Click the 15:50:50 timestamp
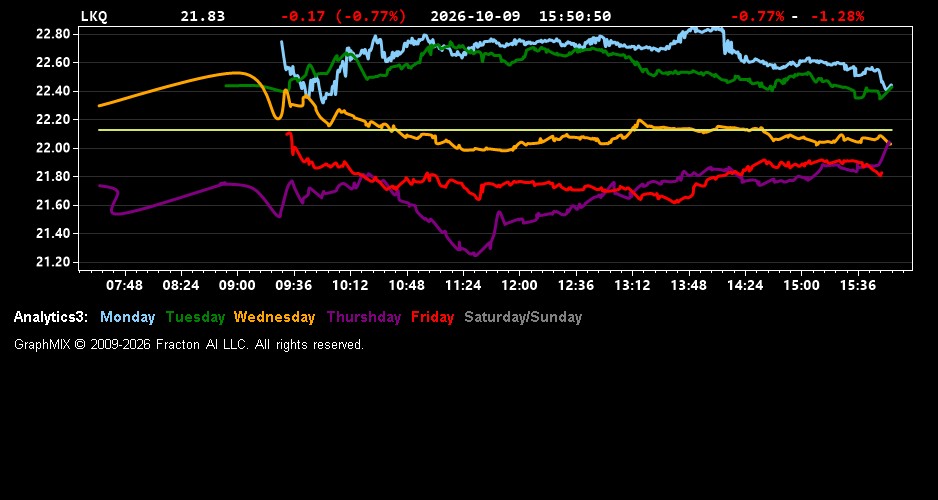 coord(575,17)
